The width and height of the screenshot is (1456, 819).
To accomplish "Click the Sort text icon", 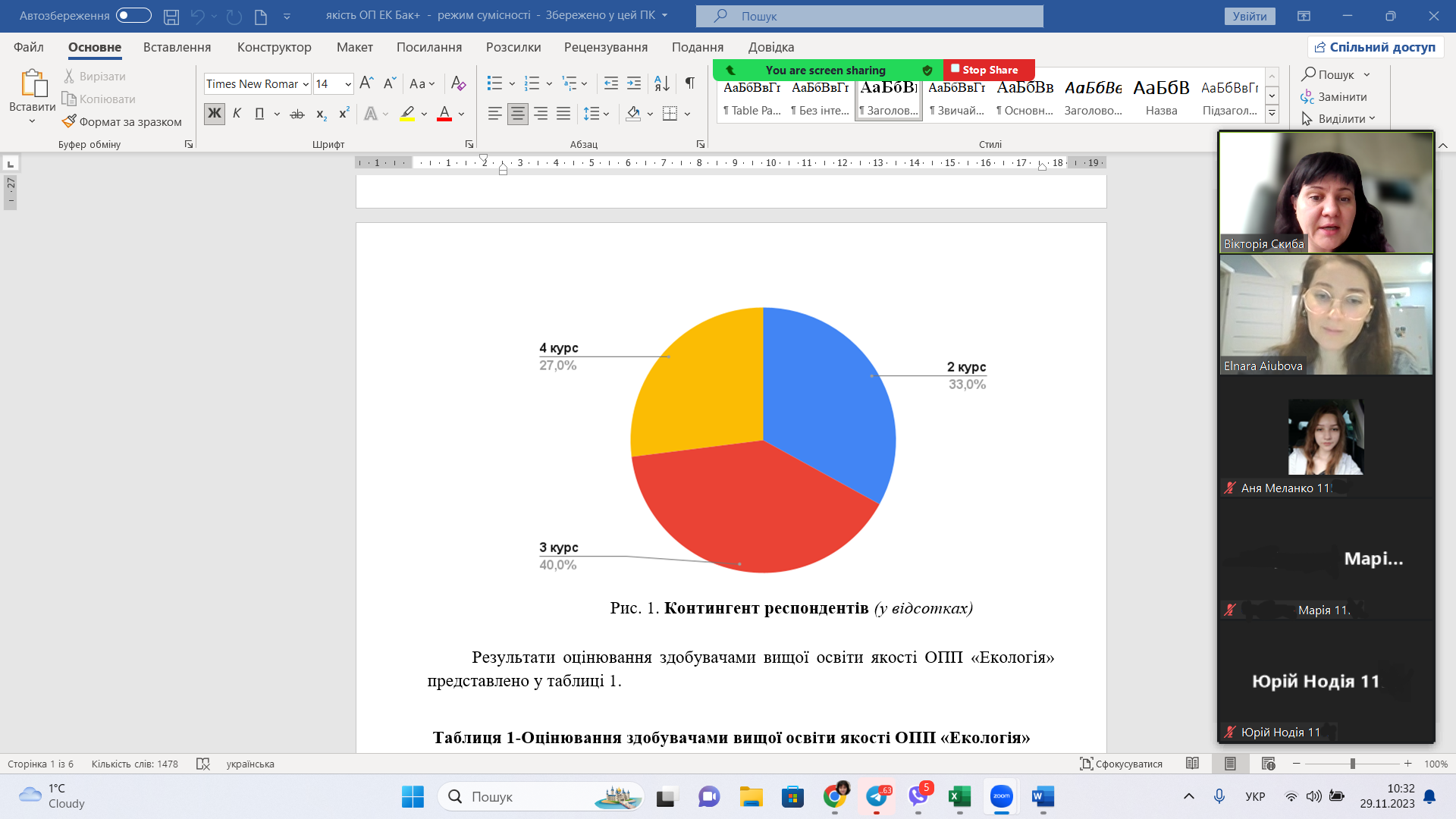I will pos(661,83).
